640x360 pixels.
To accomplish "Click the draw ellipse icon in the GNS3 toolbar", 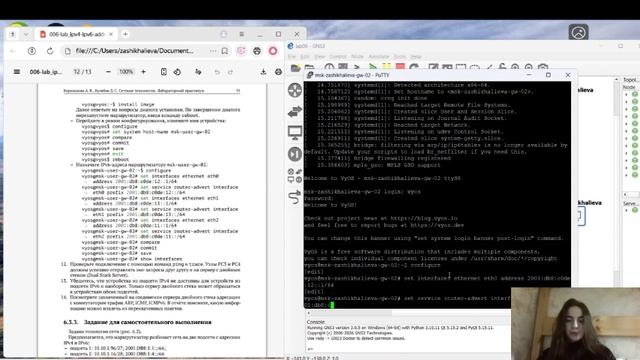I will [x=474, y=67].
